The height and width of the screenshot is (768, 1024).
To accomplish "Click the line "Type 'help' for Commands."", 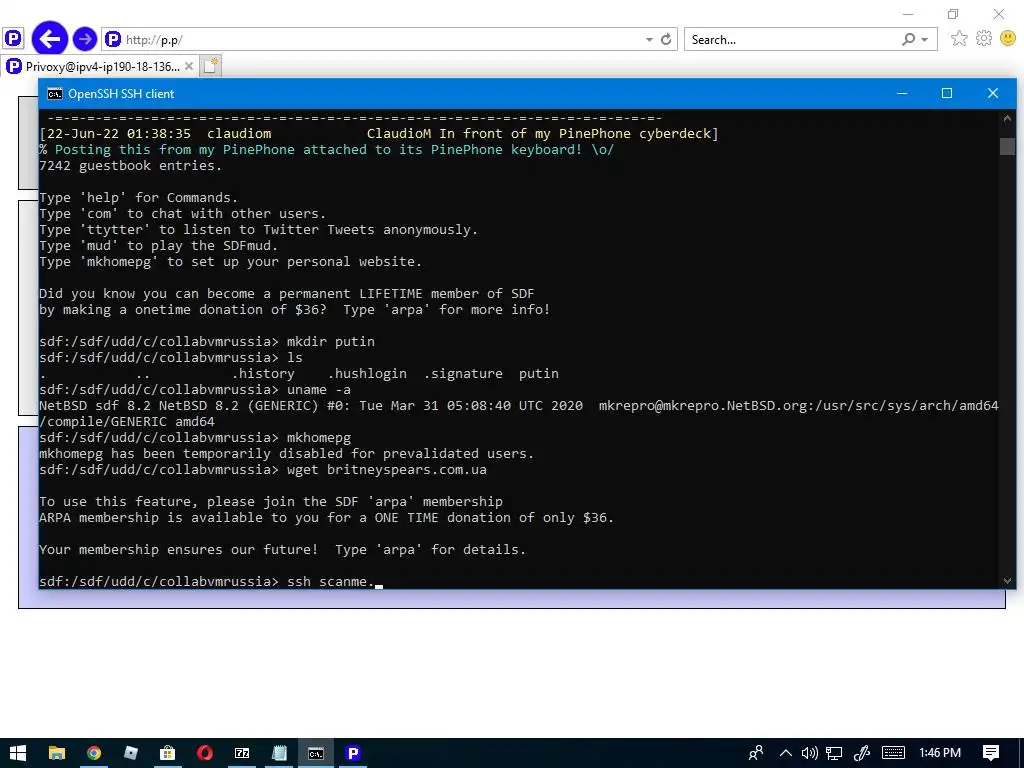I will [138, 198].
